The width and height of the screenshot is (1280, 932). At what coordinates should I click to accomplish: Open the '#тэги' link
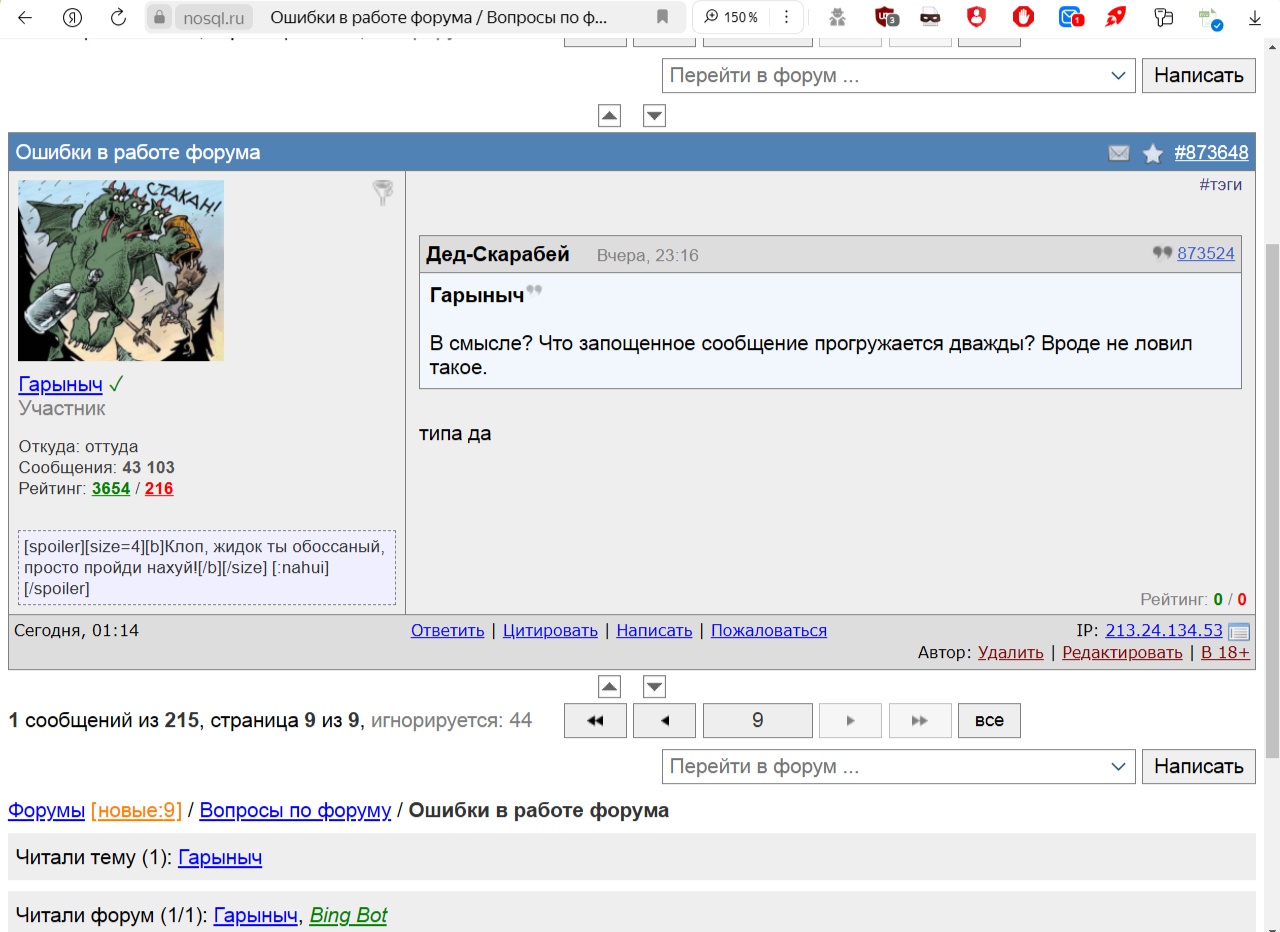(1220, 184)
